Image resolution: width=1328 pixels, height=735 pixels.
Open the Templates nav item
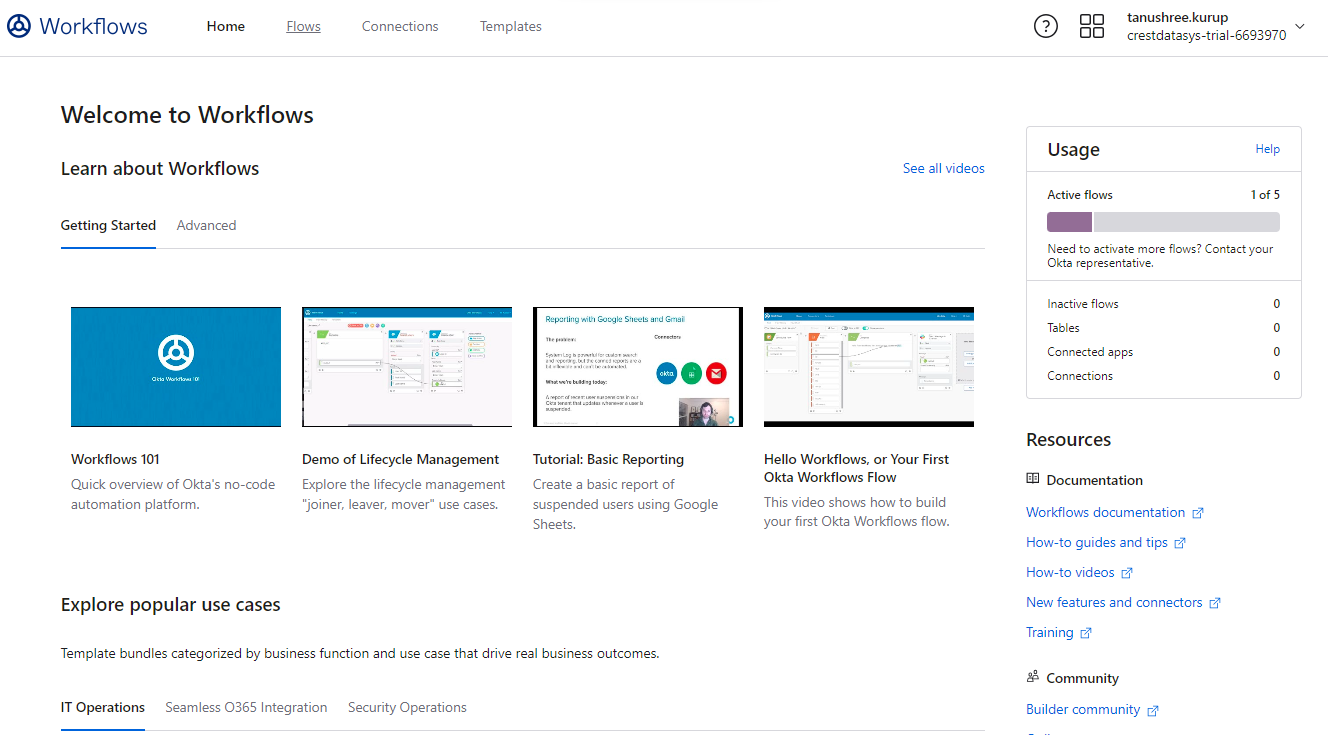tap(511, 26)
